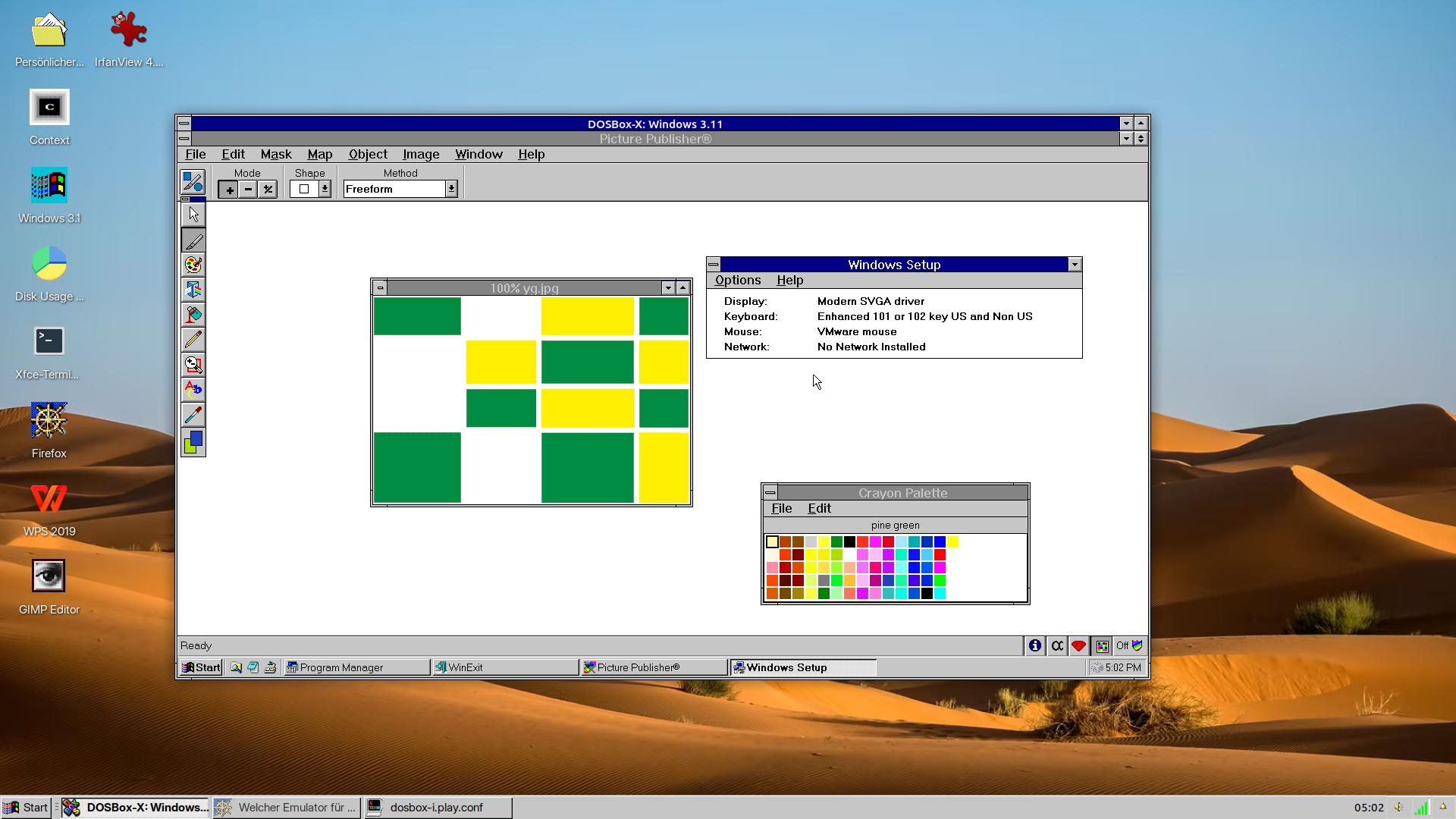Open the Image menu

[421, 155]
